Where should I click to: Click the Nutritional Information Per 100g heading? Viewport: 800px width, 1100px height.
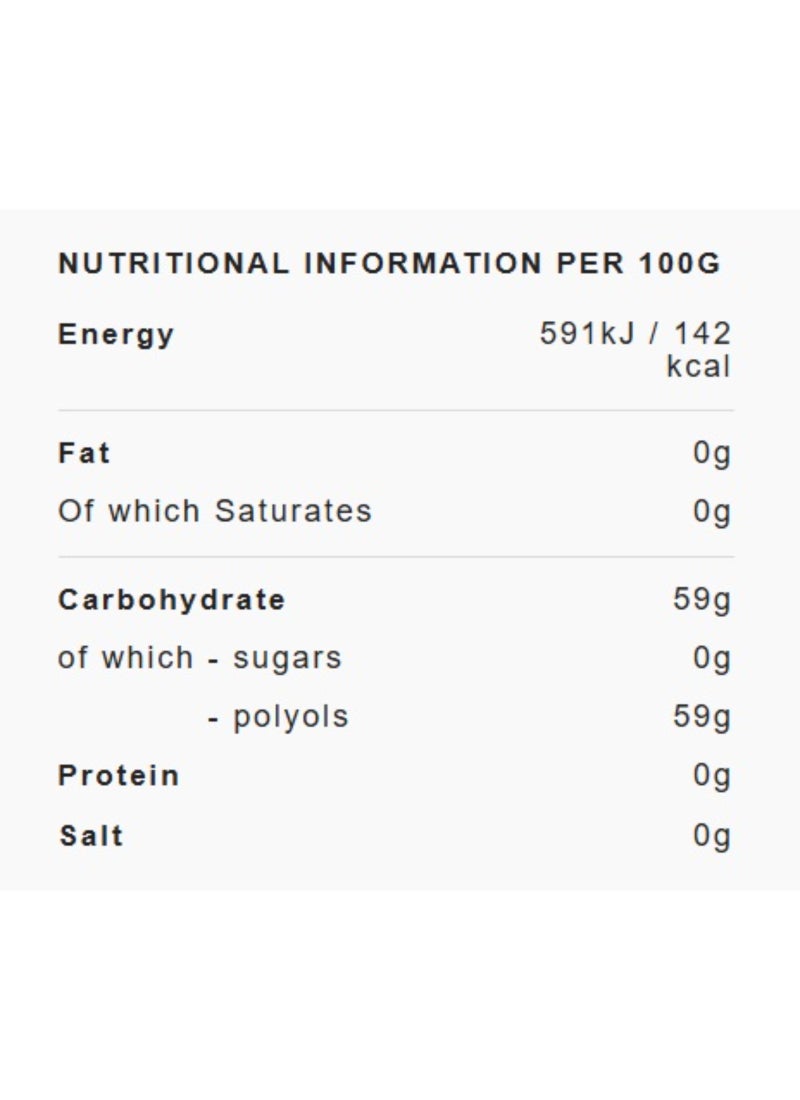(389, 264)
